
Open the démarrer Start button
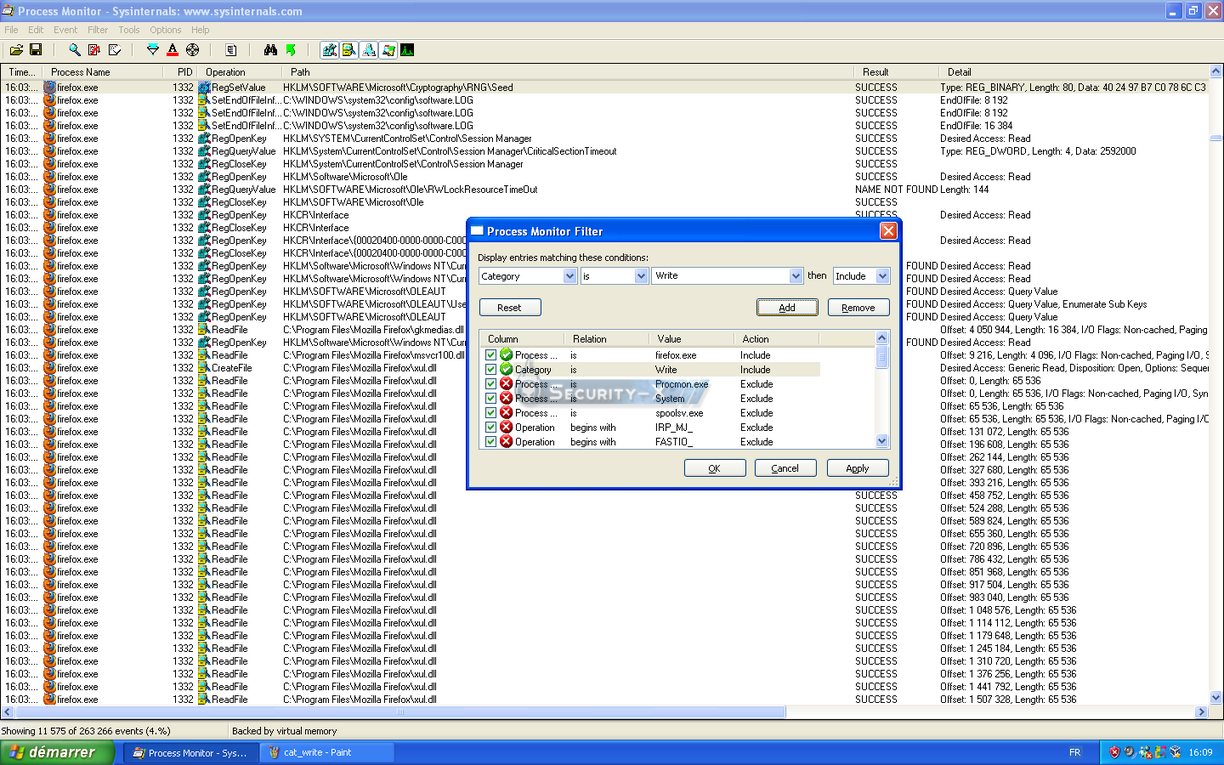pyautogui.click(x=57, y=752)
